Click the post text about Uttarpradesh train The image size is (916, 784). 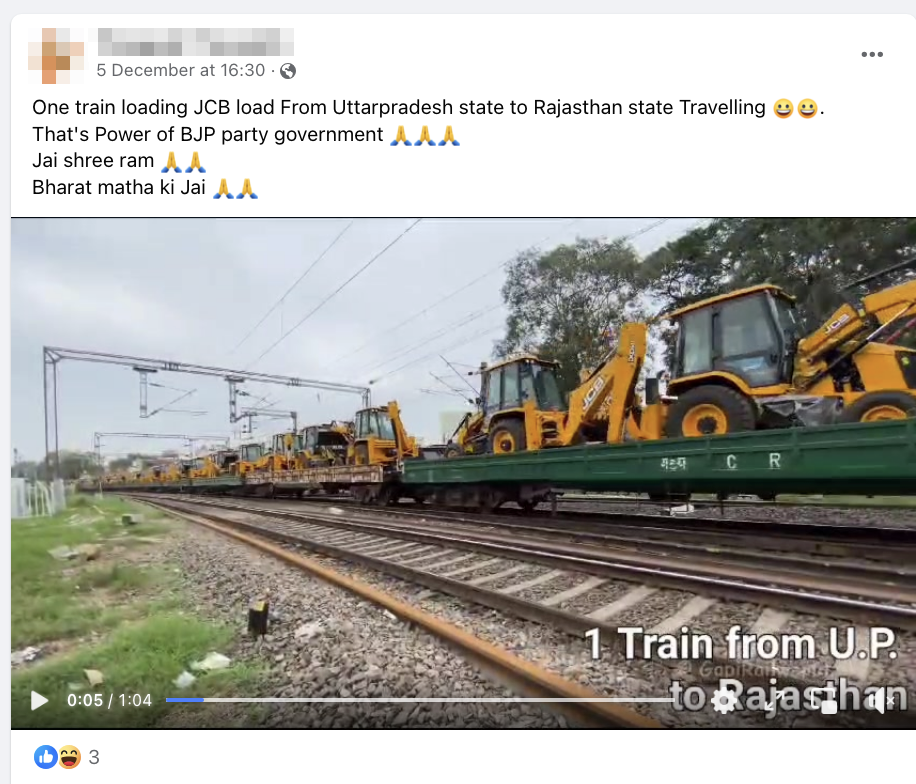pos(398,107)
